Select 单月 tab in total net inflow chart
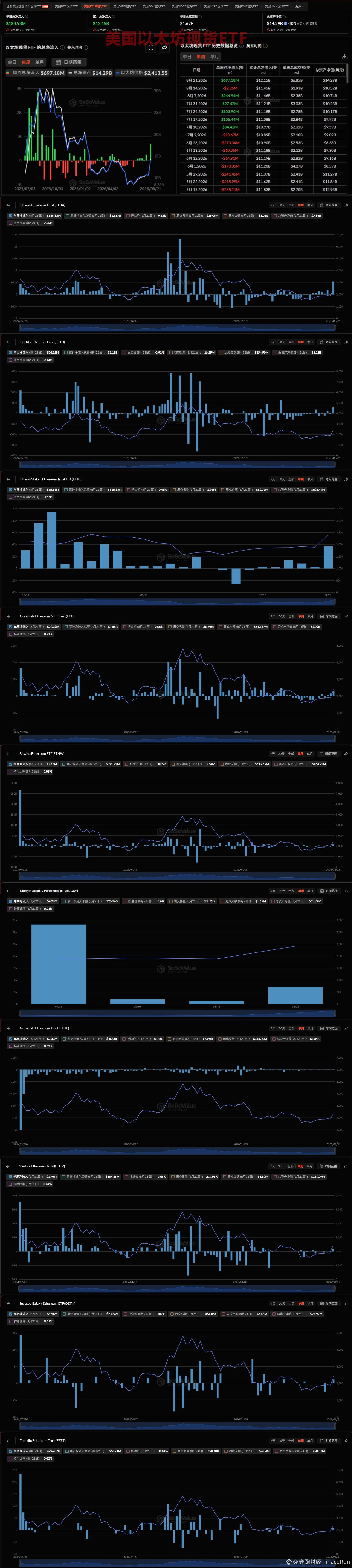Viewport: 352px width, 1568px height. tap(40, 62)
